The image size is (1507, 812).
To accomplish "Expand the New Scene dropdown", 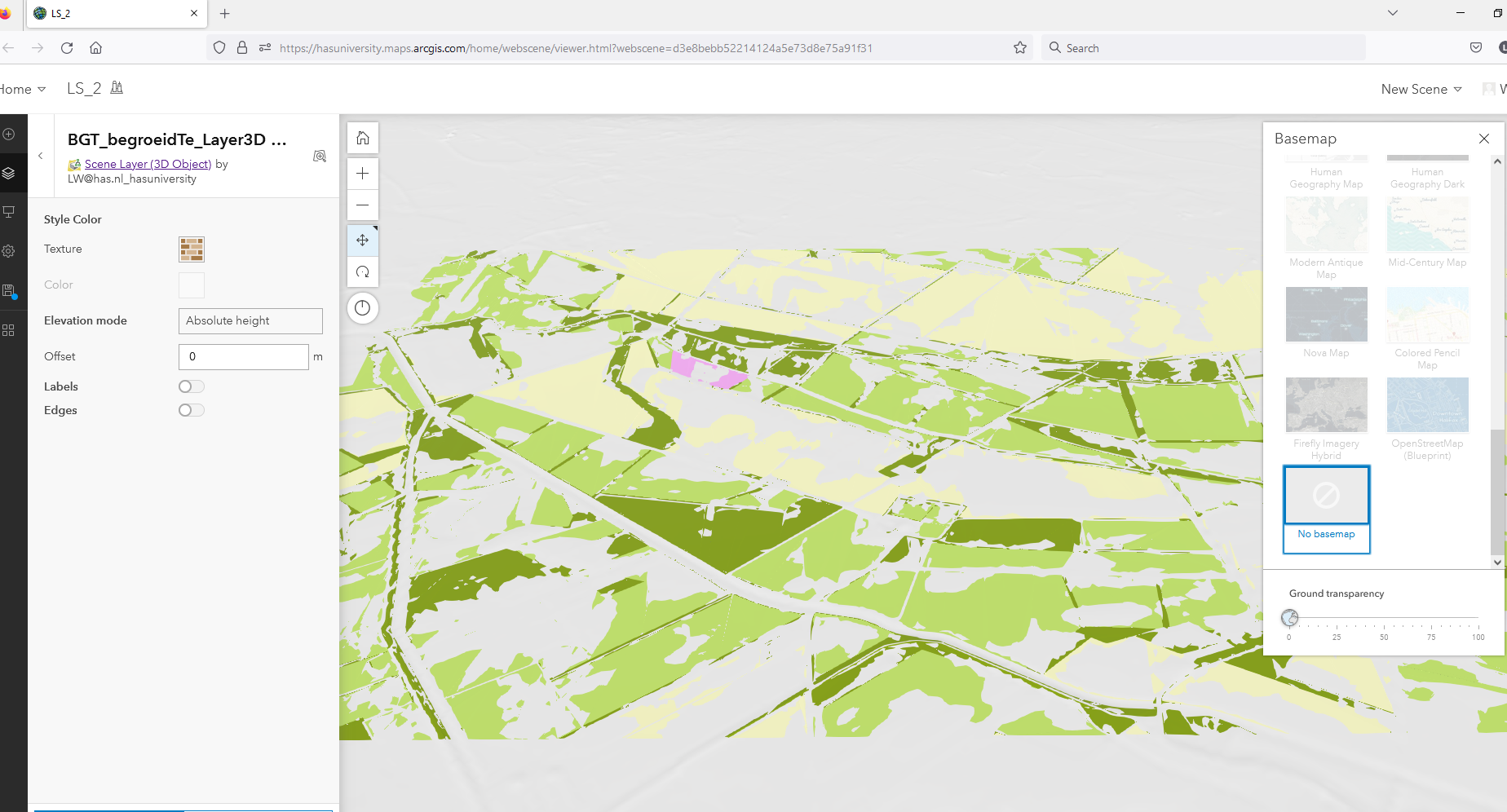I will click(x=1421, y=89).
